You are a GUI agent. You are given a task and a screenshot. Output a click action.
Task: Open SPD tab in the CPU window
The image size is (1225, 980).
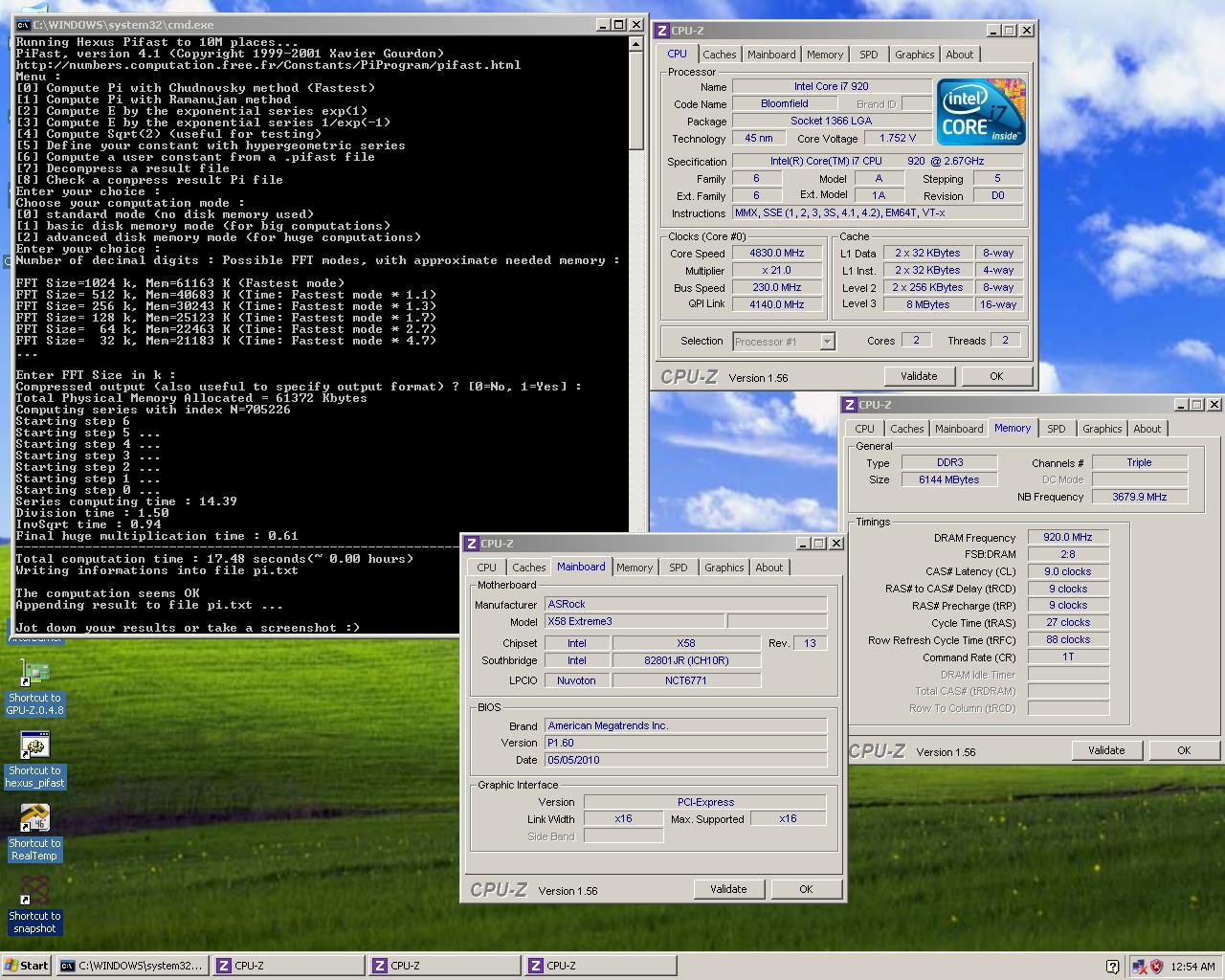(x=869, y=55)
